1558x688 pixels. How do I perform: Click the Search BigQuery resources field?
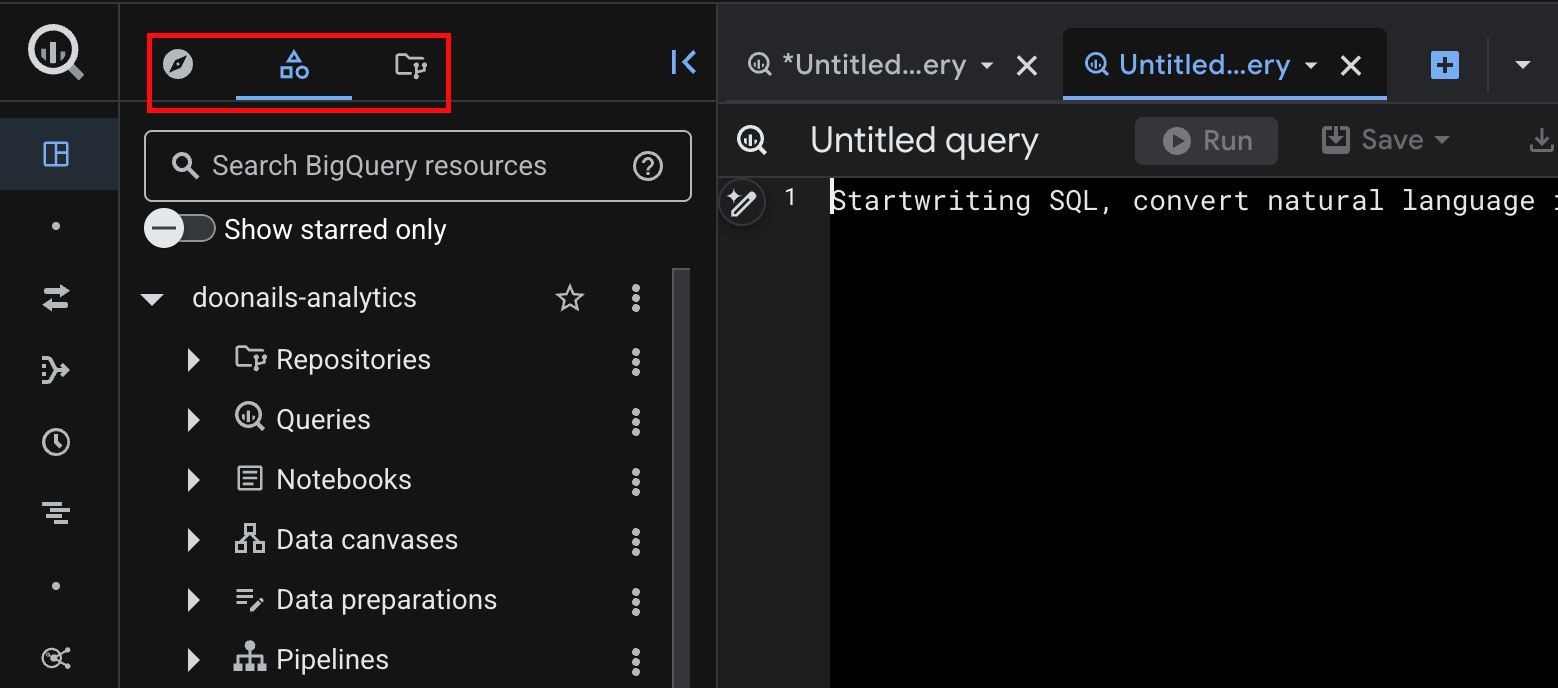click(400, 166)
